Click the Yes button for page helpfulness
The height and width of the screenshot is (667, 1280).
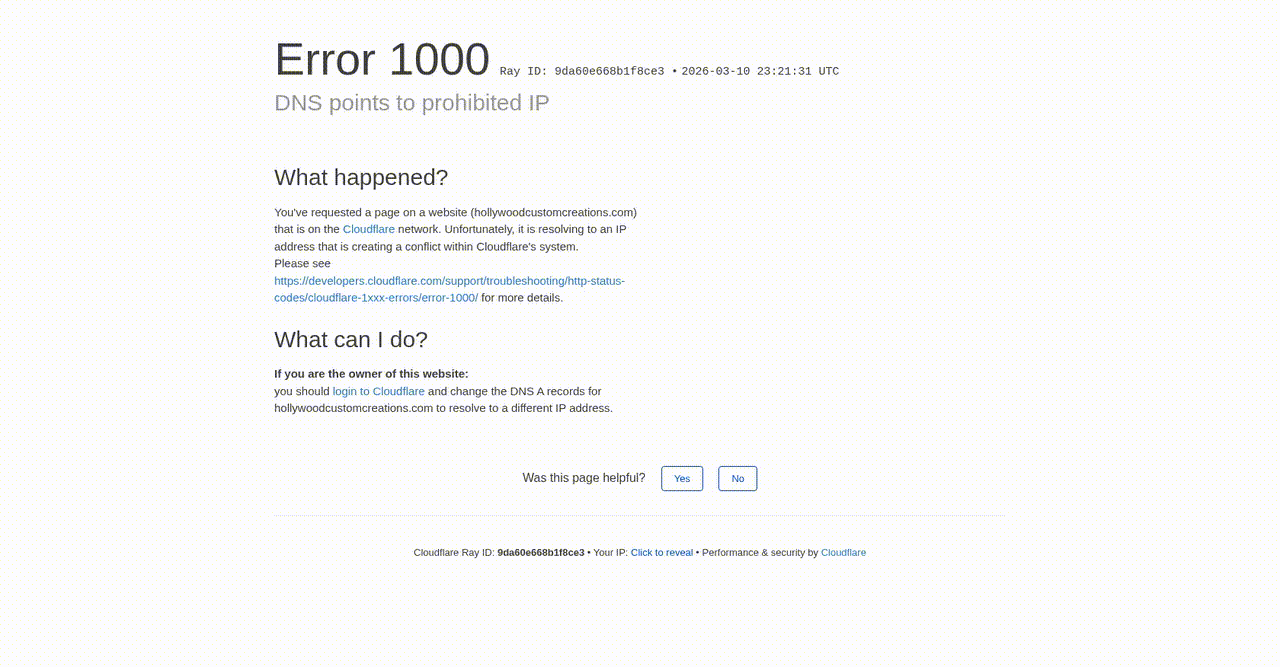pyautogui.click(x=682, y=479)
